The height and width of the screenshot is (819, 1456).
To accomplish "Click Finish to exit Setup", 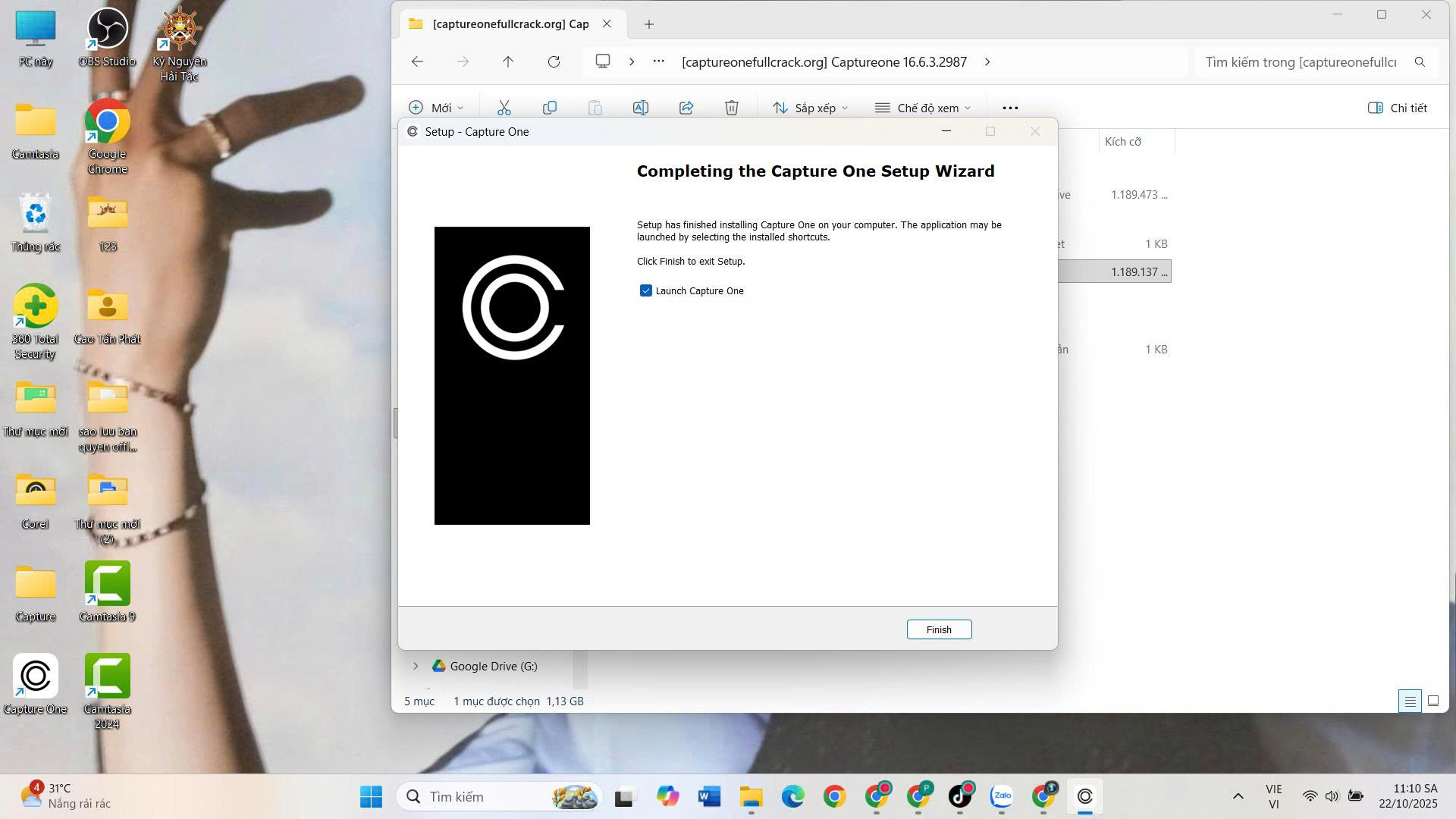I will [938, 629].
